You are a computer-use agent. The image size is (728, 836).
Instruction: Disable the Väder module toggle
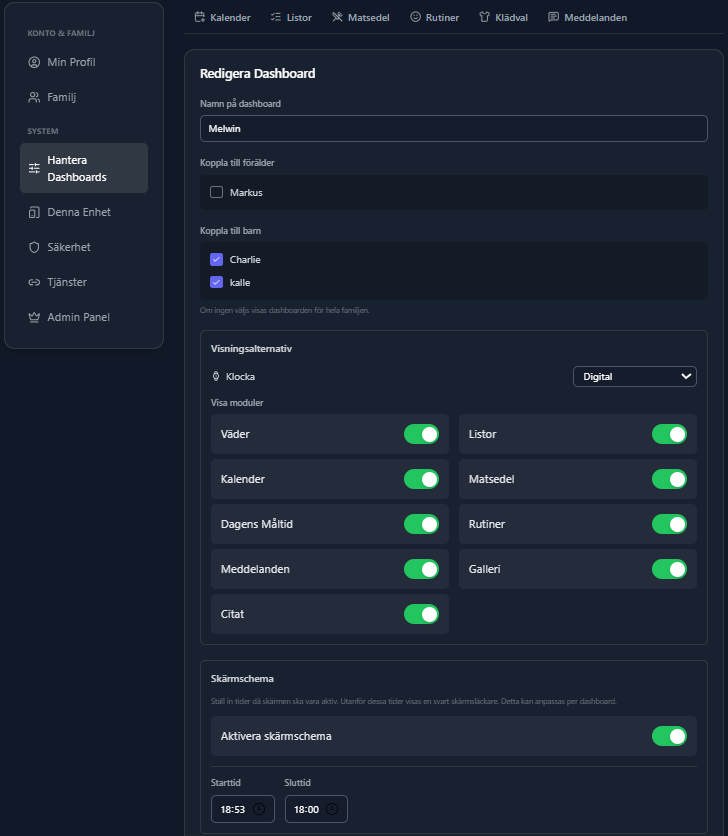point(421,434)
